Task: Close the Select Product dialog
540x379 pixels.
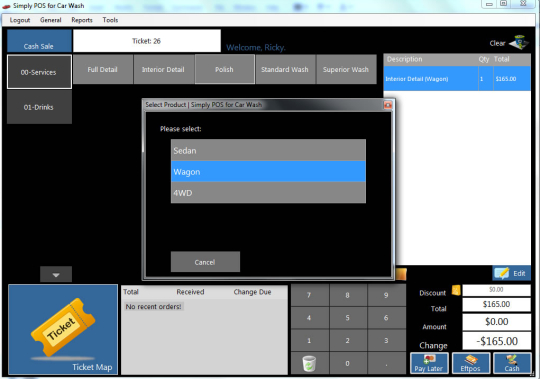Action: pos(388,105)
